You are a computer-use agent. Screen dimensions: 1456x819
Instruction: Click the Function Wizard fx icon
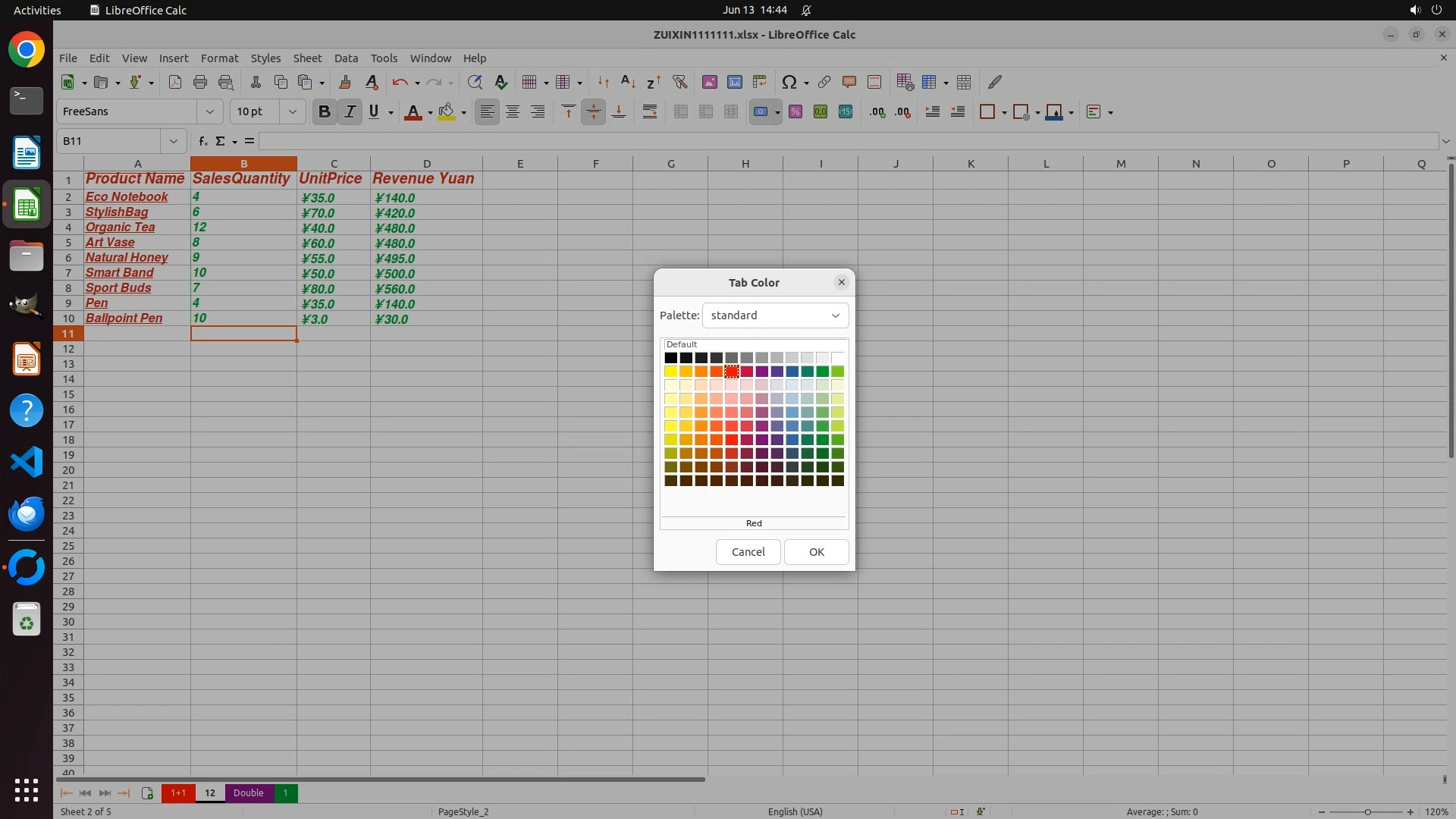[x=202, y=141]
